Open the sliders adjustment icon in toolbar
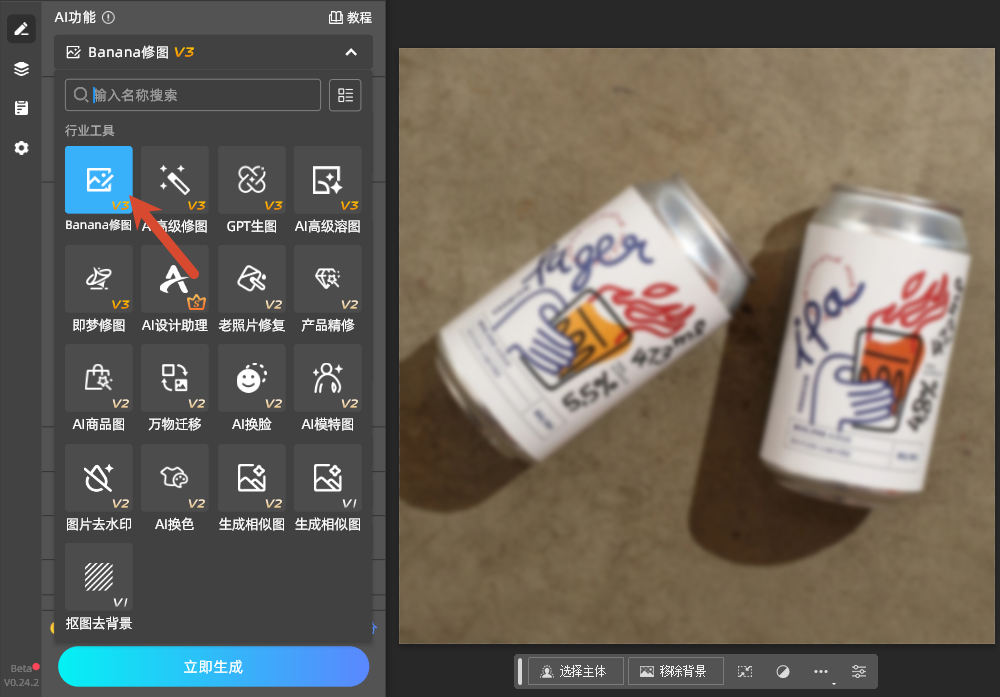1000x697 pixels. point(859,671)
